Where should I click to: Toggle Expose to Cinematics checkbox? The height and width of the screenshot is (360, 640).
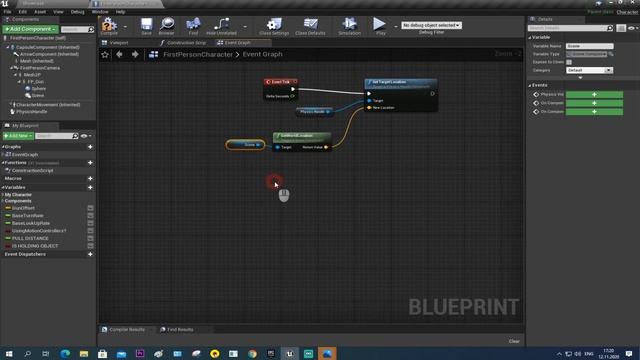tap(569, 62)
